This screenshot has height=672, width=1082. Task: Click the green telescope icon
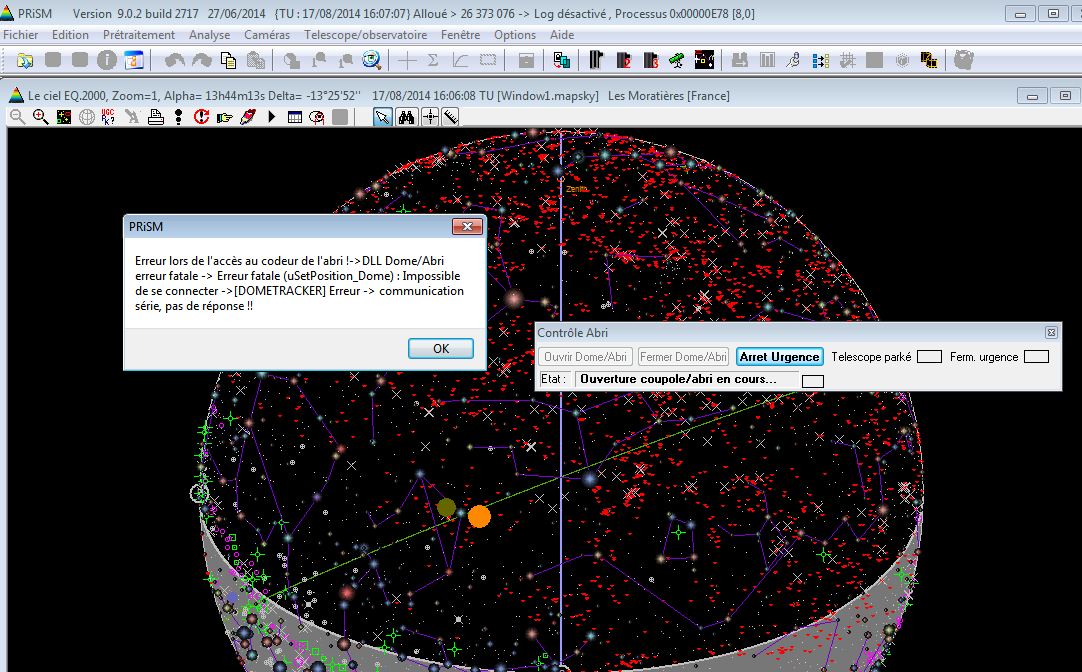tap(676, 60)
